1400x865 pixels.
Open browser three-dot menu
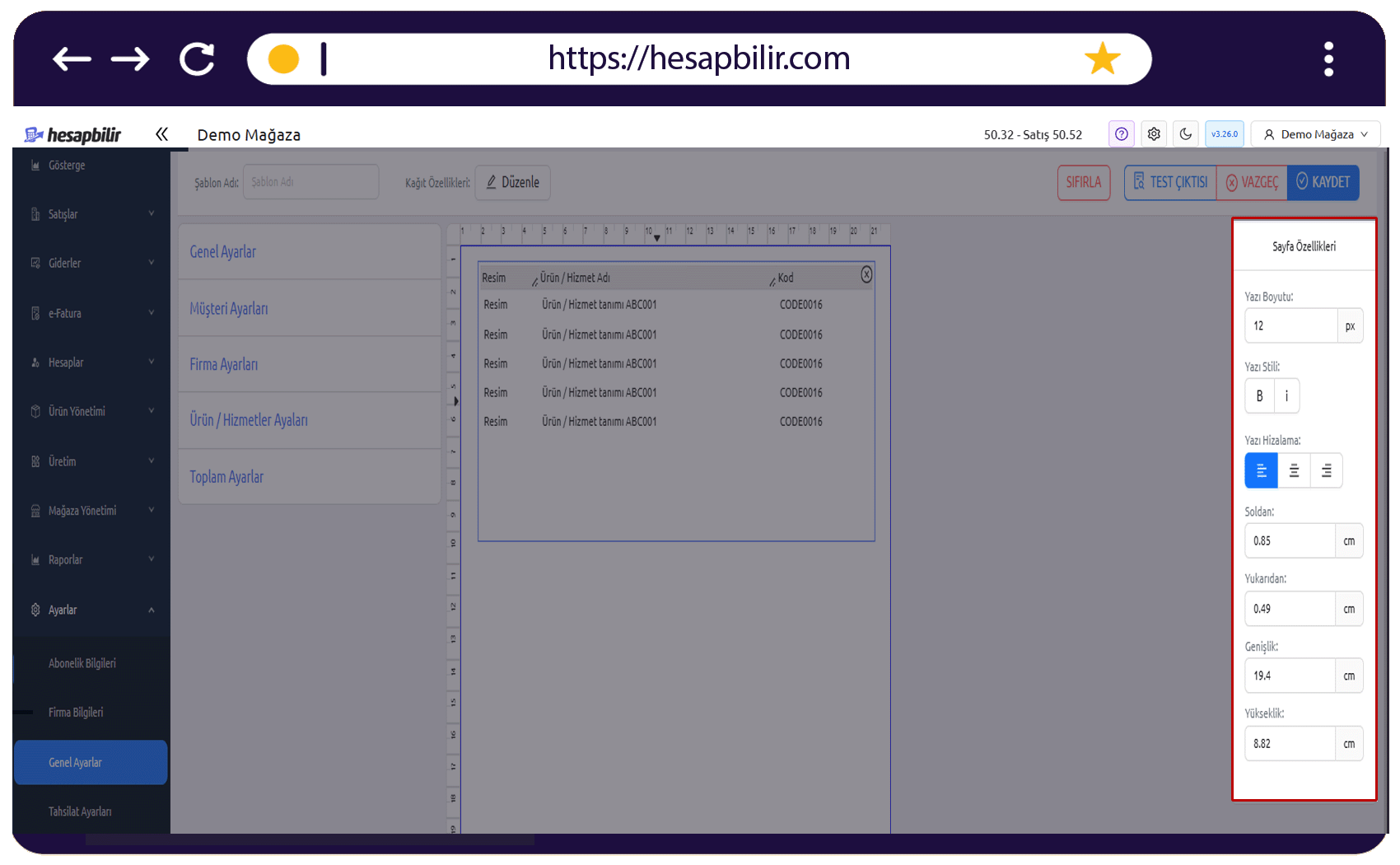[1328, 59]
